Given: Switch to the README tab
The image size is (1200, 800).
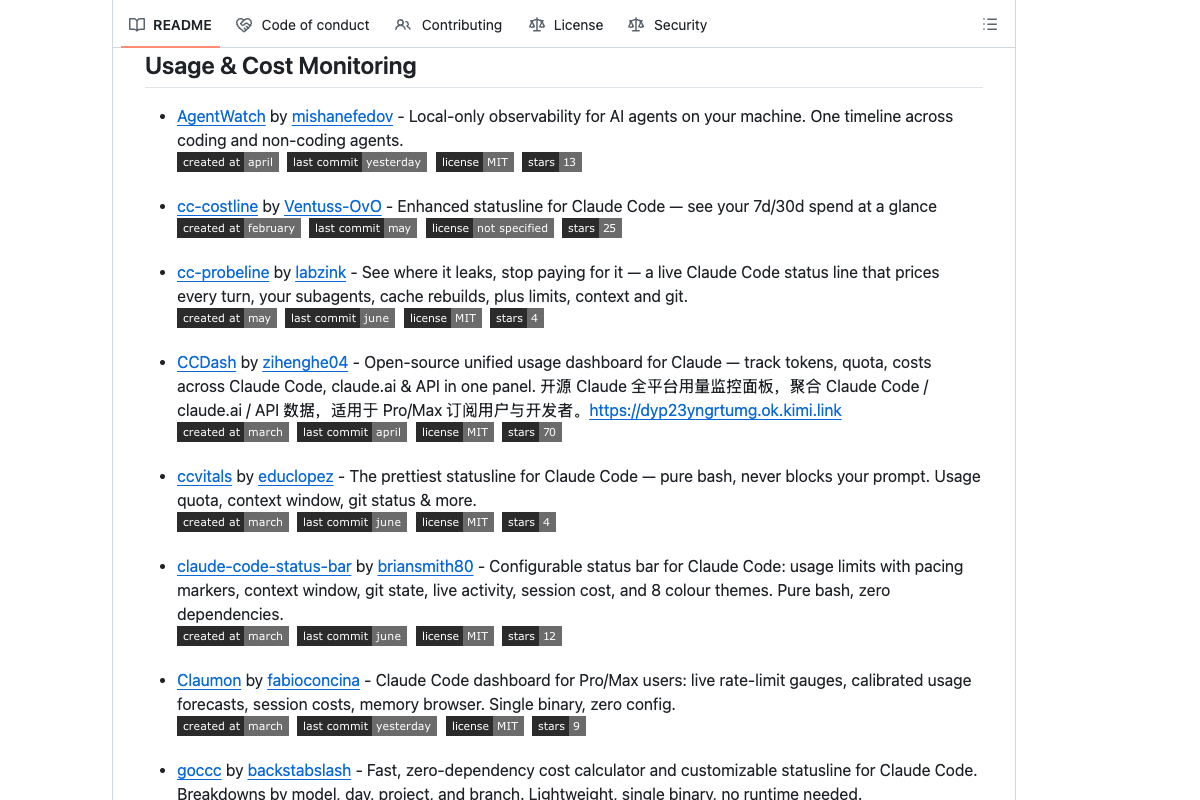Looking at the screenshot, I should point(170,25).
